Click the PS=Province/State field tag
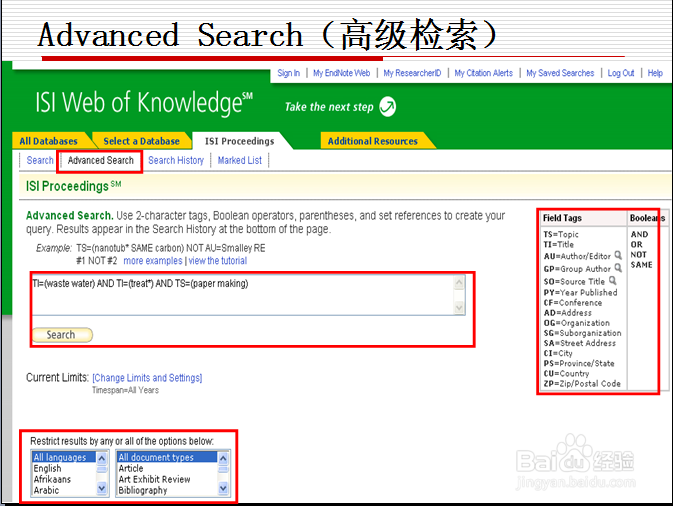Image resolution: width=673 pixels, height=506 pixels. (x=579, y=363)
